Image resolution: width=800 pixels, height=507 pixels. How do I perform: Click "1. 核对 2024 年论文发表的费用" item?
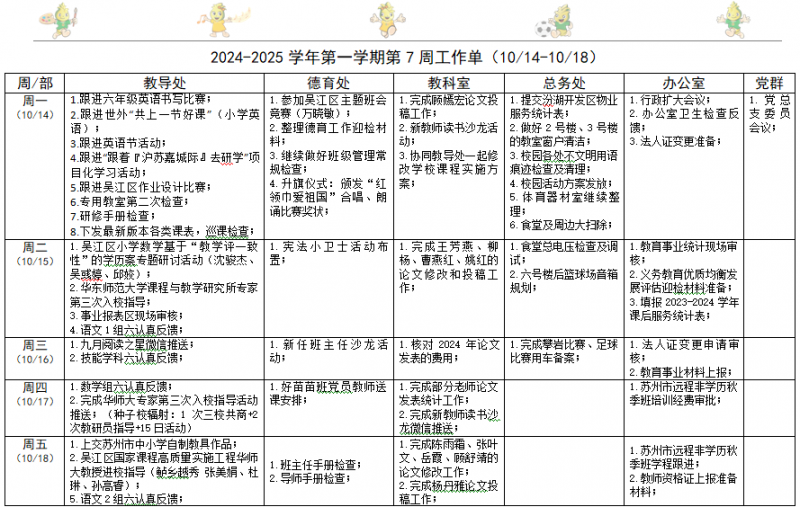pyautogui.click(x=448, y=351)
